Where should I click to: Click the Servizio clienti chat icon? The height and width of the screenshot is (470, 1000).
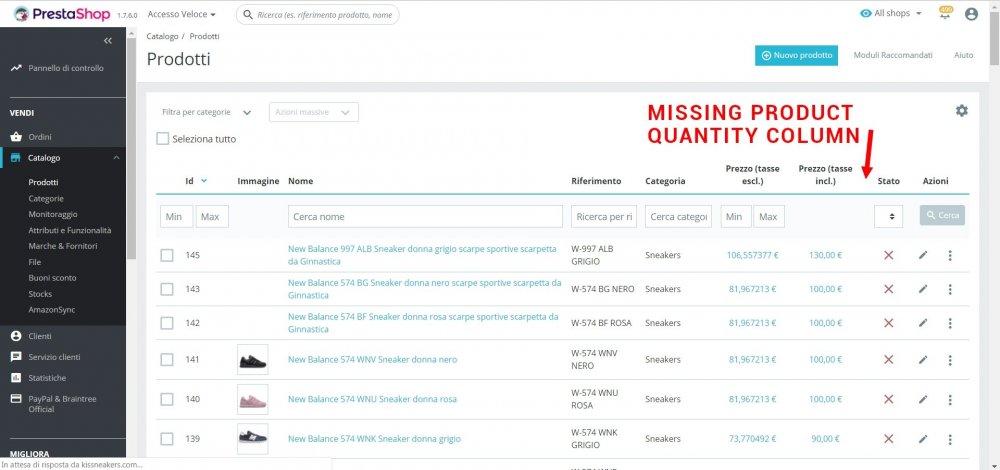pyautogui.click(x=16, y=357)
